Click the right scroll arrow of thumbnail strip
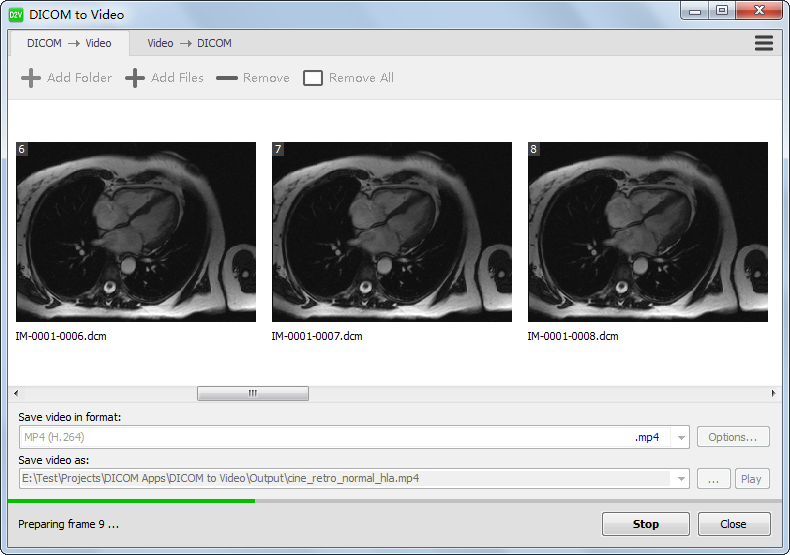The width and height of the screenshot is (790, 555). [x=773, y=394]
